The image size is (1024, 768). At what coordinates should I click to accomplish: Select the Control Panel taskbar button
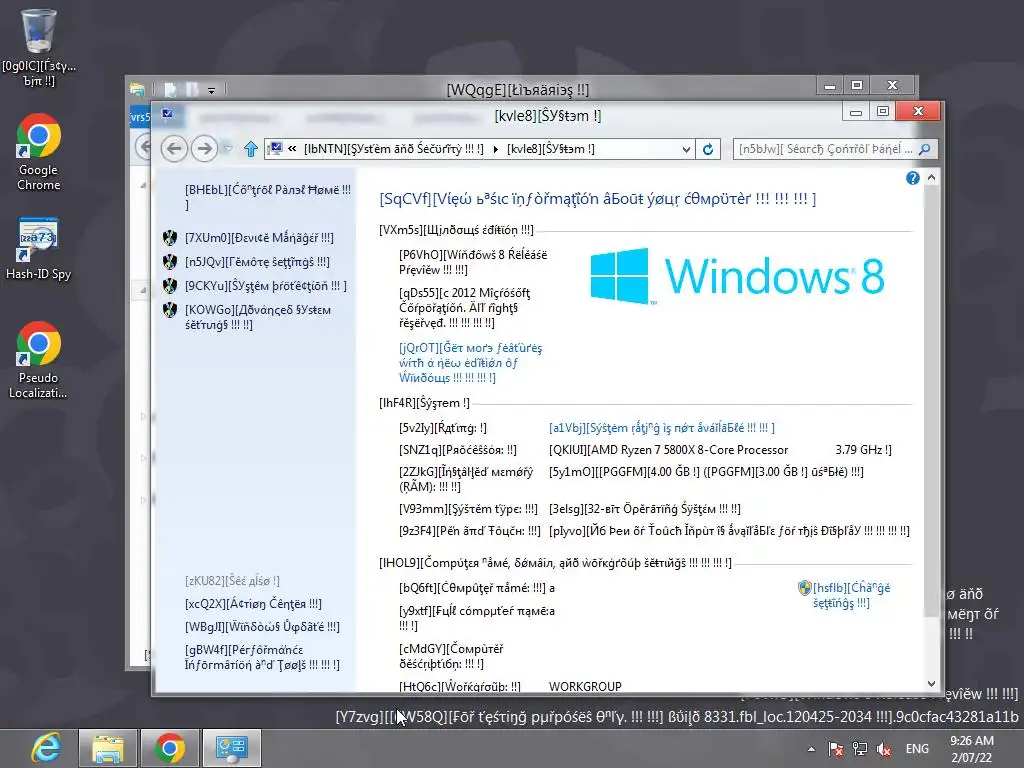(x=231, y=748)
